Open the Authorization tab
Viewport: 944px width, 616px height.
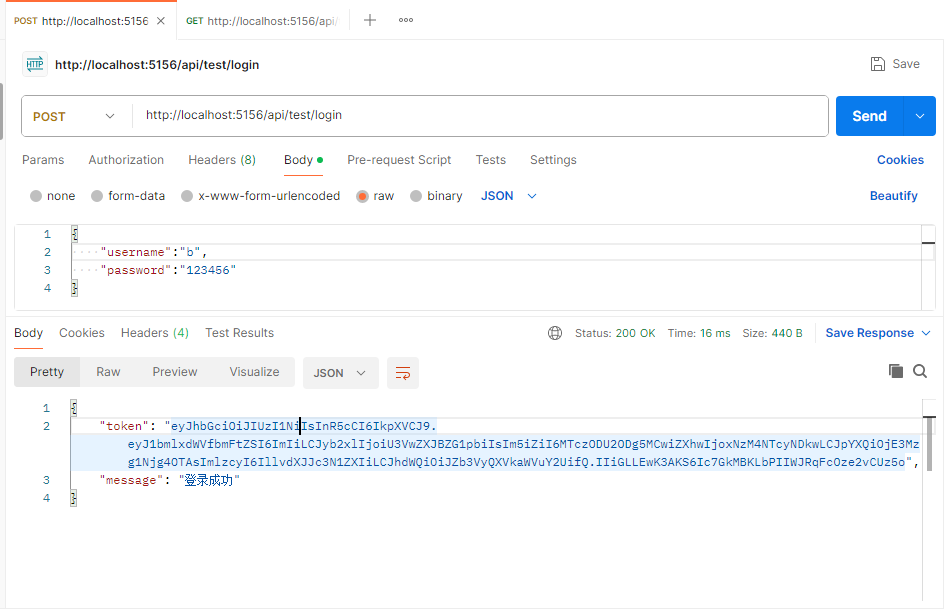pos(126,160)
